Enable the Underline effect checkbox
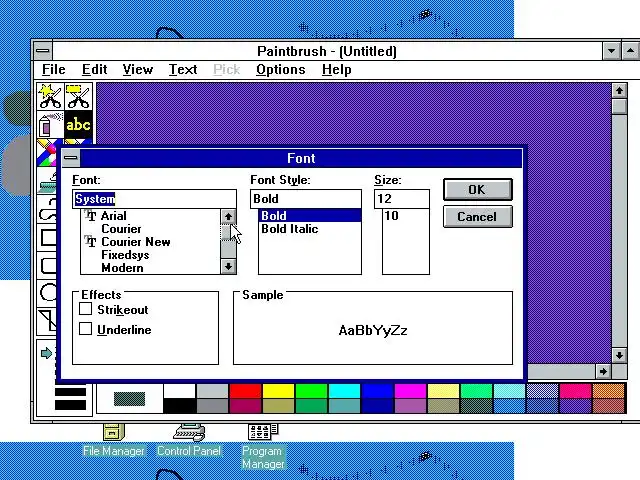Screen dimensions: 640x480 coord(85,329)
